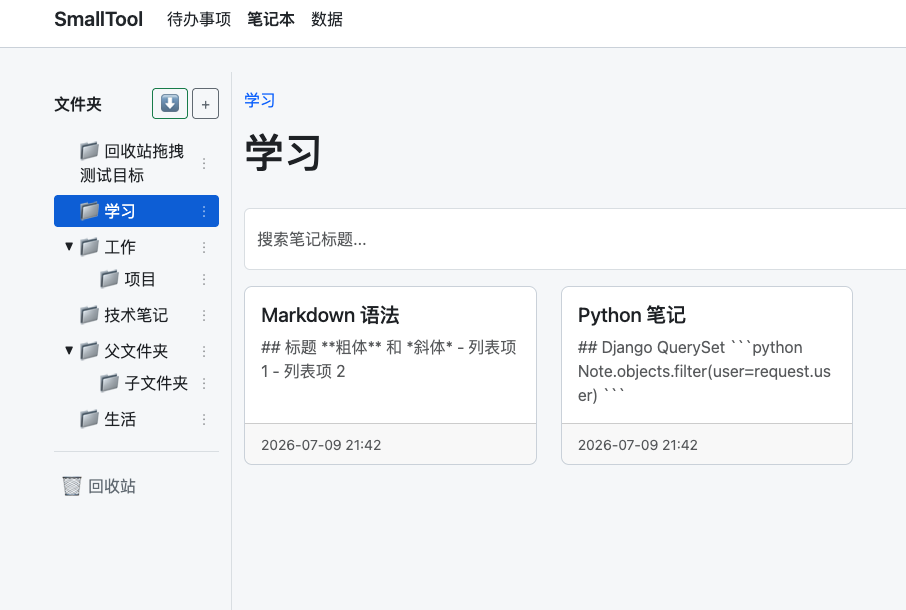Screen dimensions: 906x610
Task: Open three-dot menu beside 生活 folder
Action: coord(204,419)
